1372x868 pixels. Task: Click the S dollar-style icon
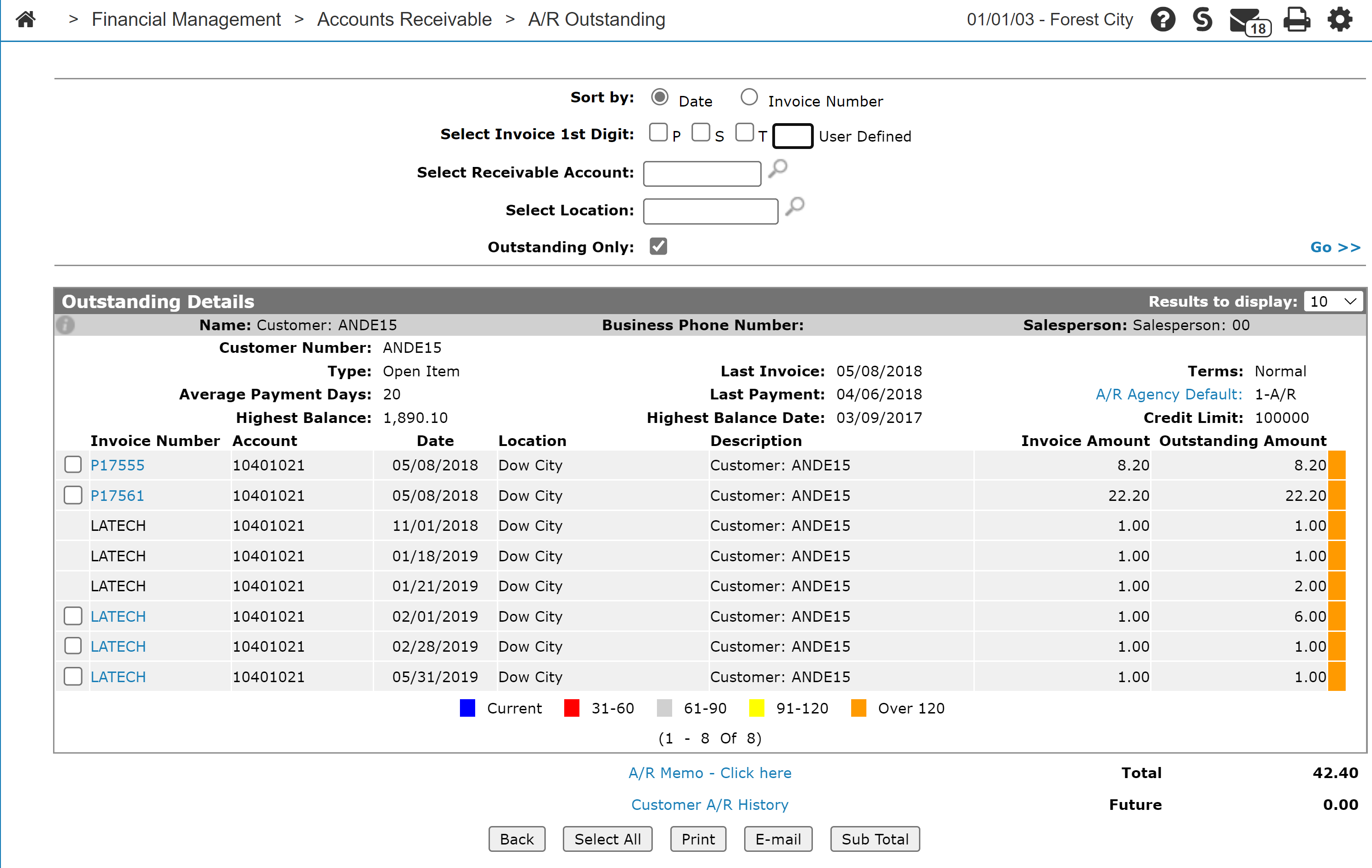tap(1202, 19)
